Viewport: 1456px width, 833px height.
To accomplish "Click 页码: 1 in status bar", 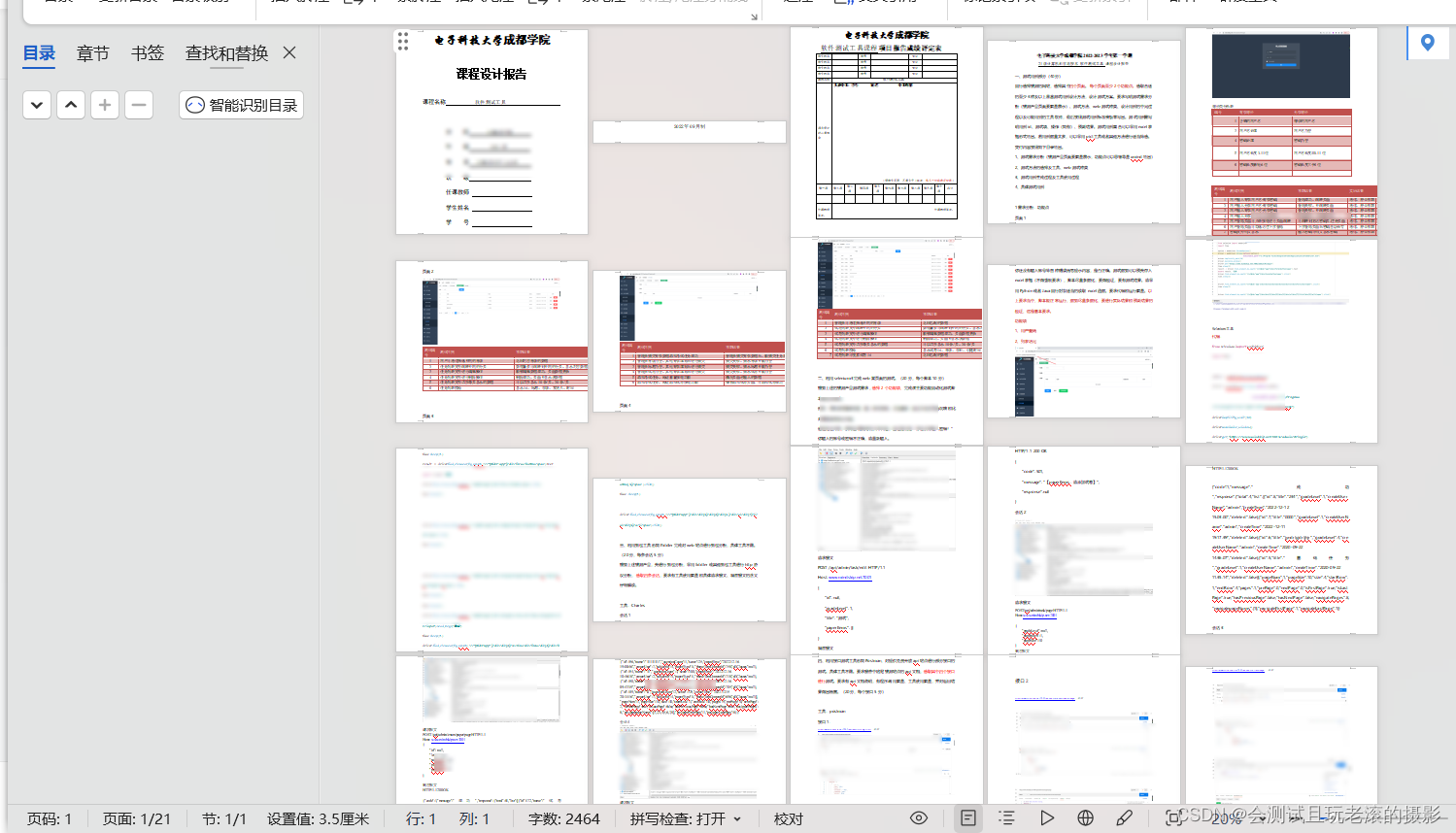I will pyautogui.click(x=50, y=818).
